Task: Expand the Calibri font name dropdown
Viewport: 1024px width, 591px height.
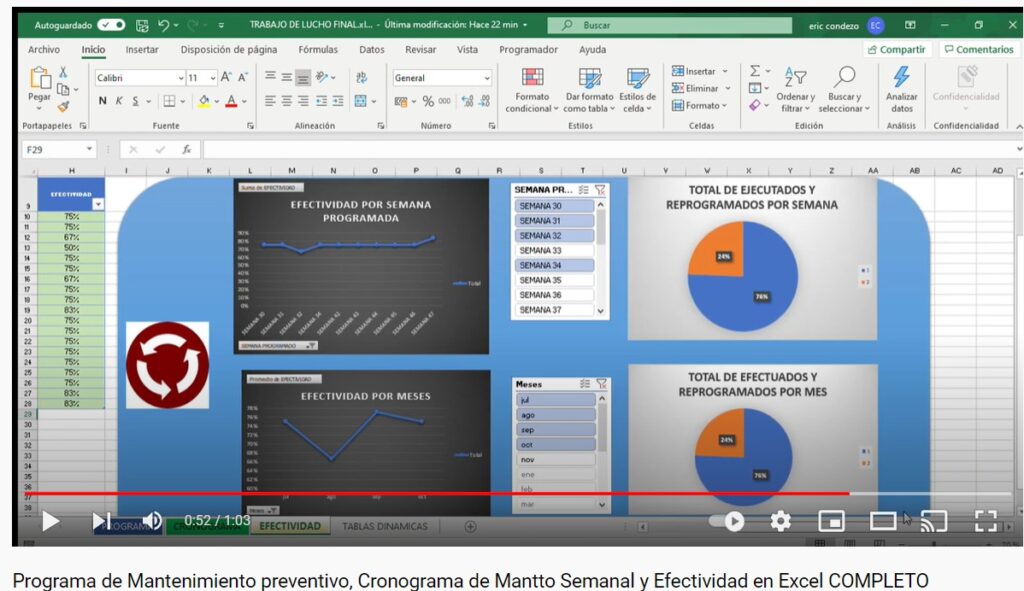Action: [x=181, y=78]
